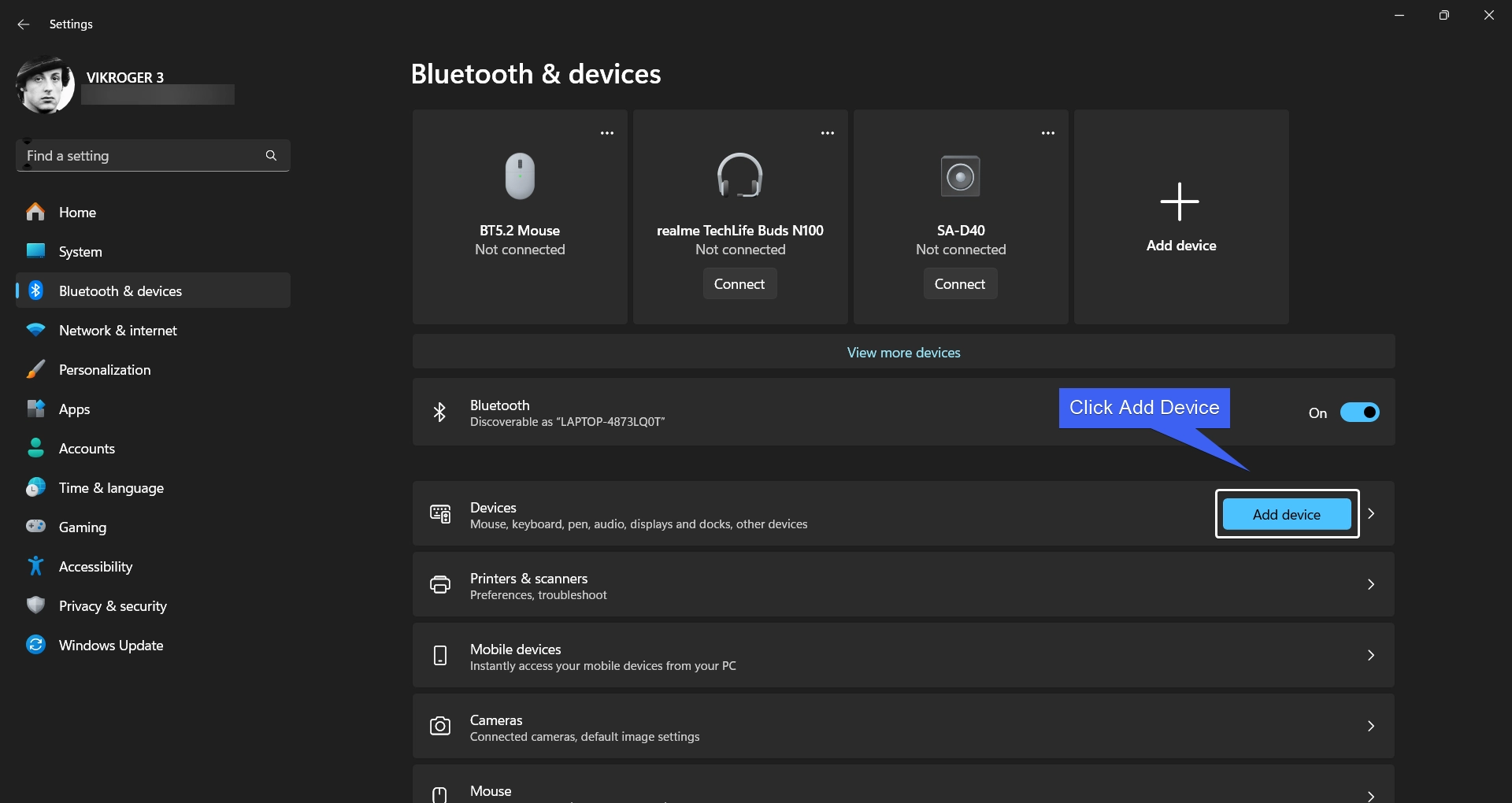Connect realme TechLife Buds N100
The image size is (1512, 803).
pyautogui.click(x=739, y=284)
